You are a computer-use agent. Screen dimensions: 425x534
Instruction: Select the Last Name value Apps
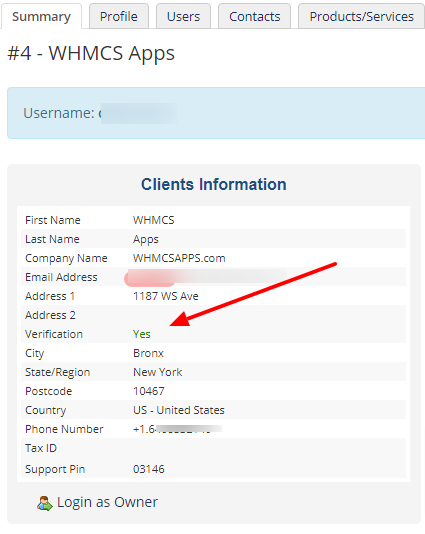pyautogui.click(x=146, y=239)
